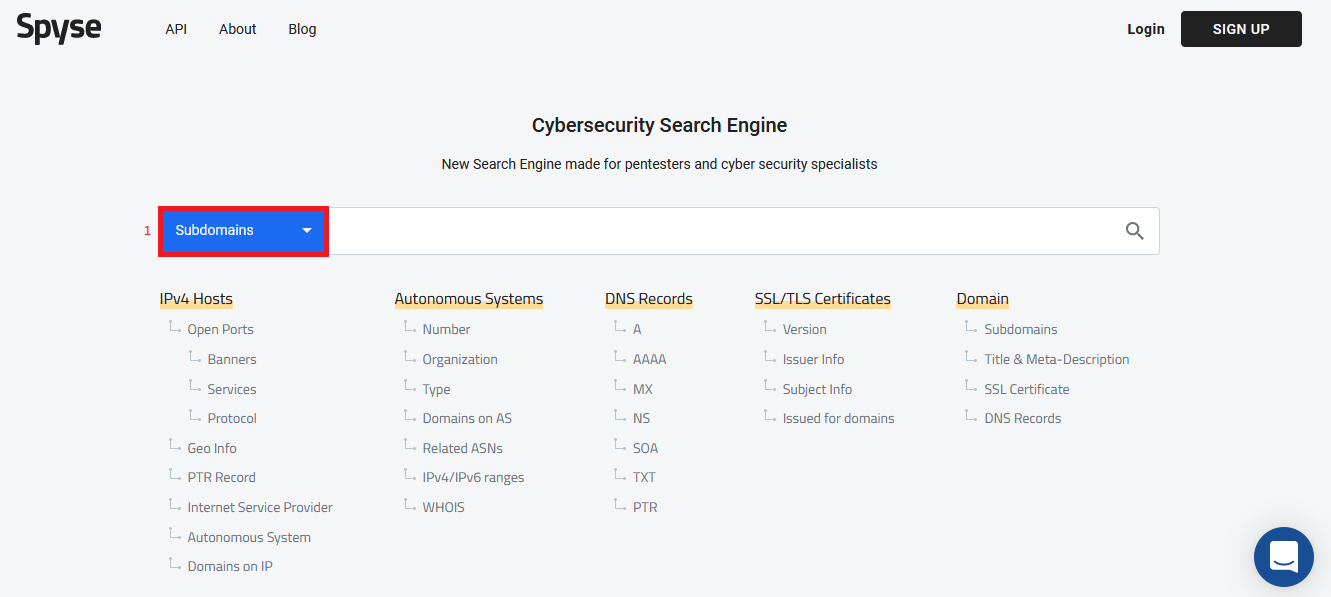Open the About page in header
The height and width of the screenshot is (597, 1331).
(238, 29)
